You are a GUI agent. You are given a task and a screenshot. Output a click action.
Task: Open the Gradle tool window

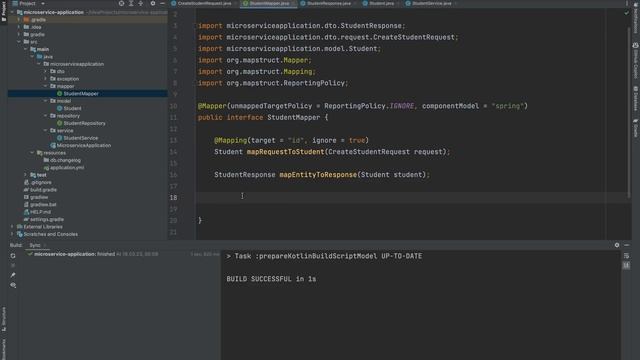click(x=636, y=128)
